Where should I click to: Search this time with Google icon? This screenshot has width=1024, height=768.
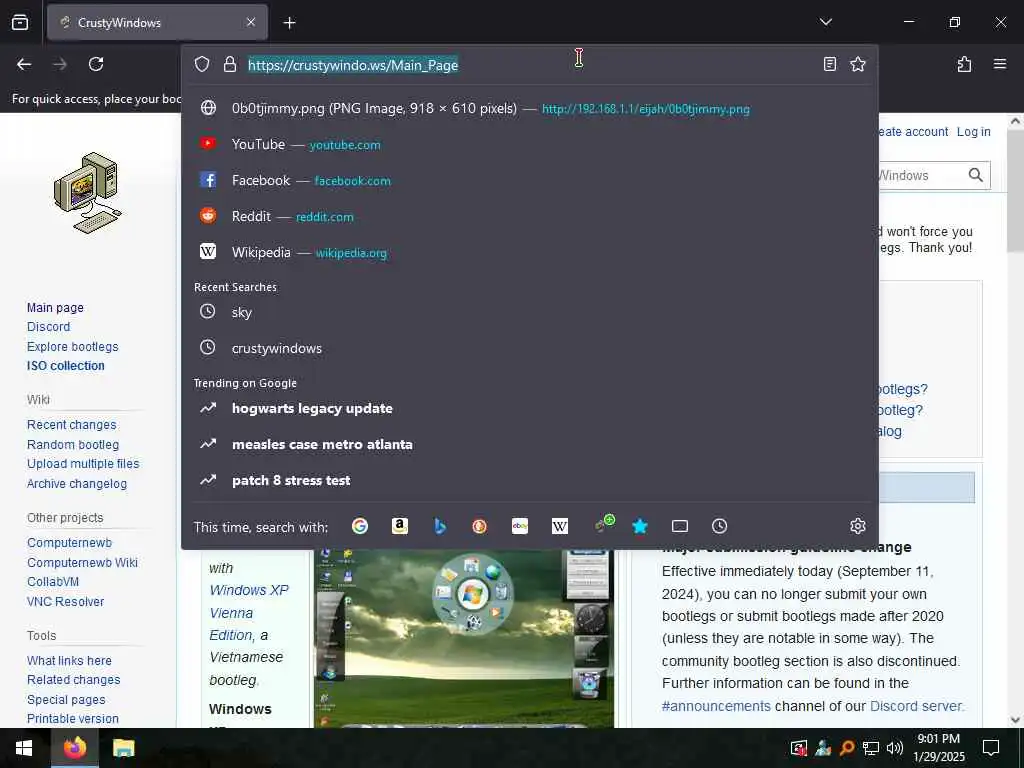[x=360, y=526]
